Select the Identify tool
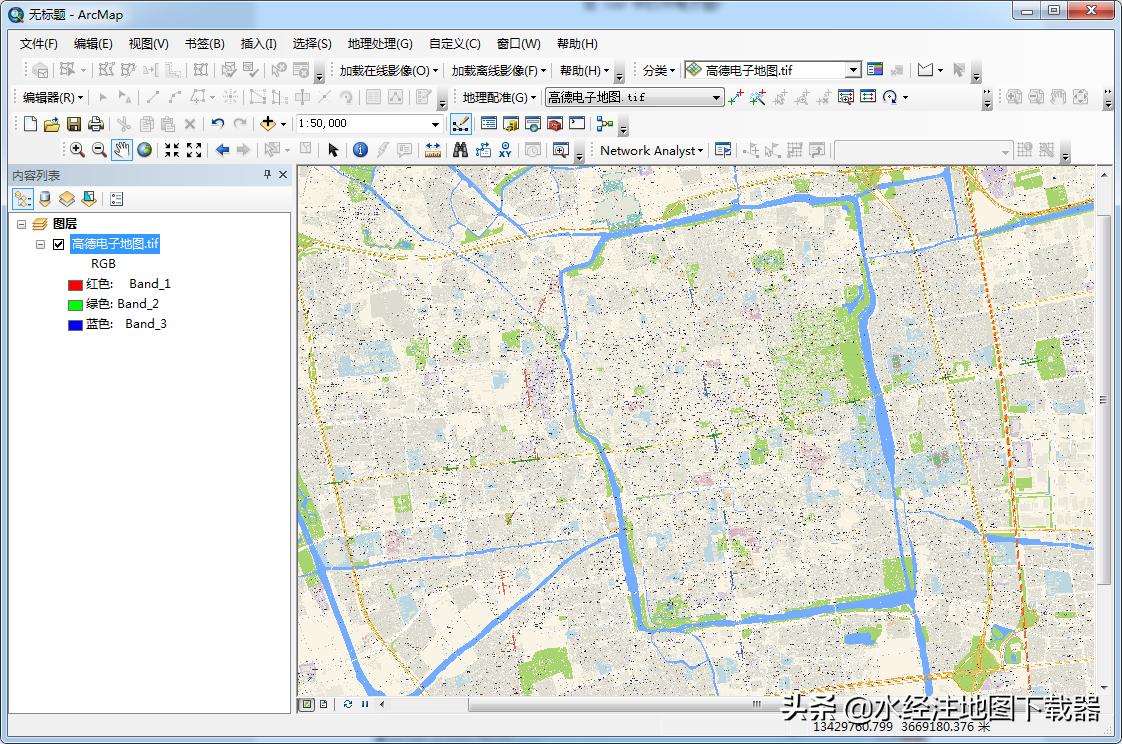Viewport: 1122px width, 744px height. click(359, 150)
